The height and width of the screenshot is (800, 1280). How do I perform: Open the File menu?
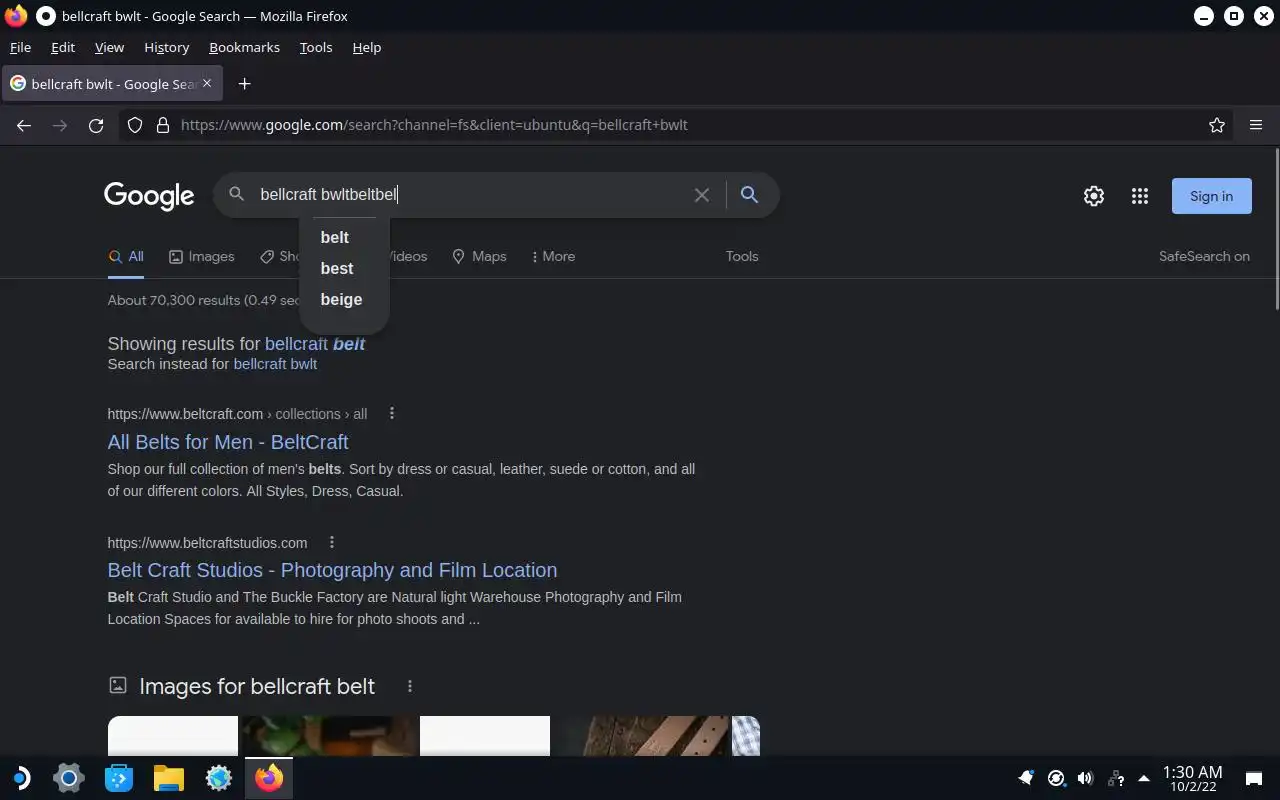click(x=20, y=47)
